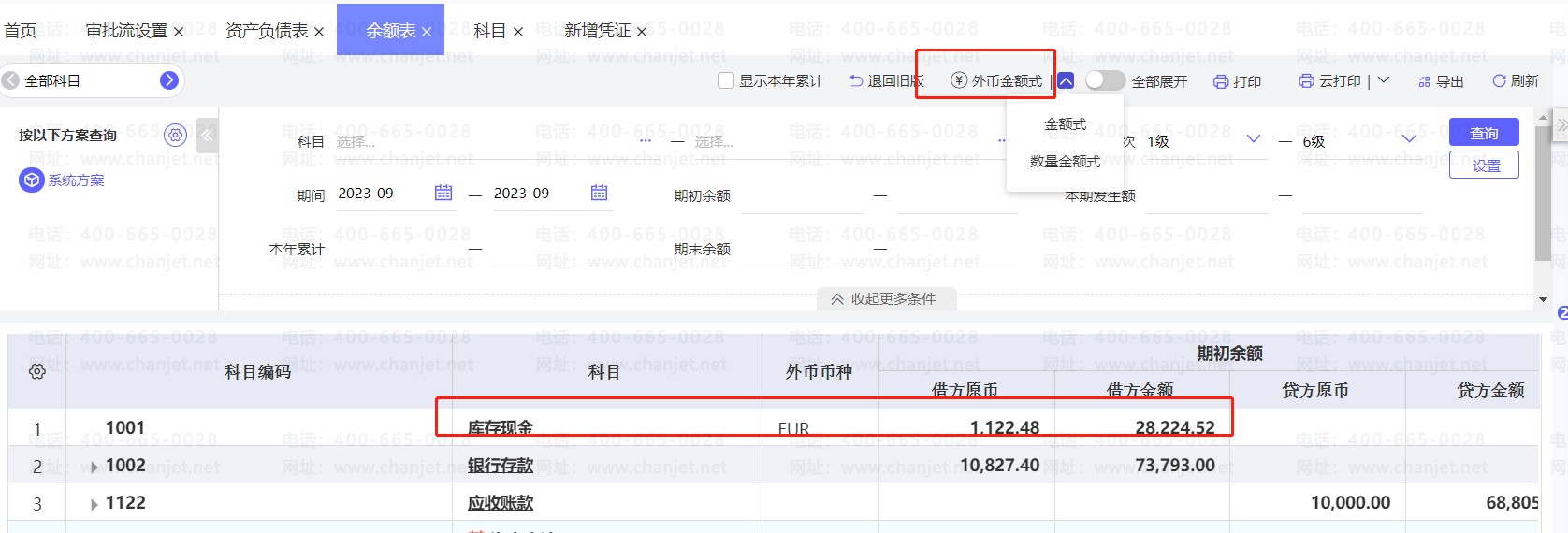Click the cloud print icon
The image size is (1568, 533).
pos(1306,81)
